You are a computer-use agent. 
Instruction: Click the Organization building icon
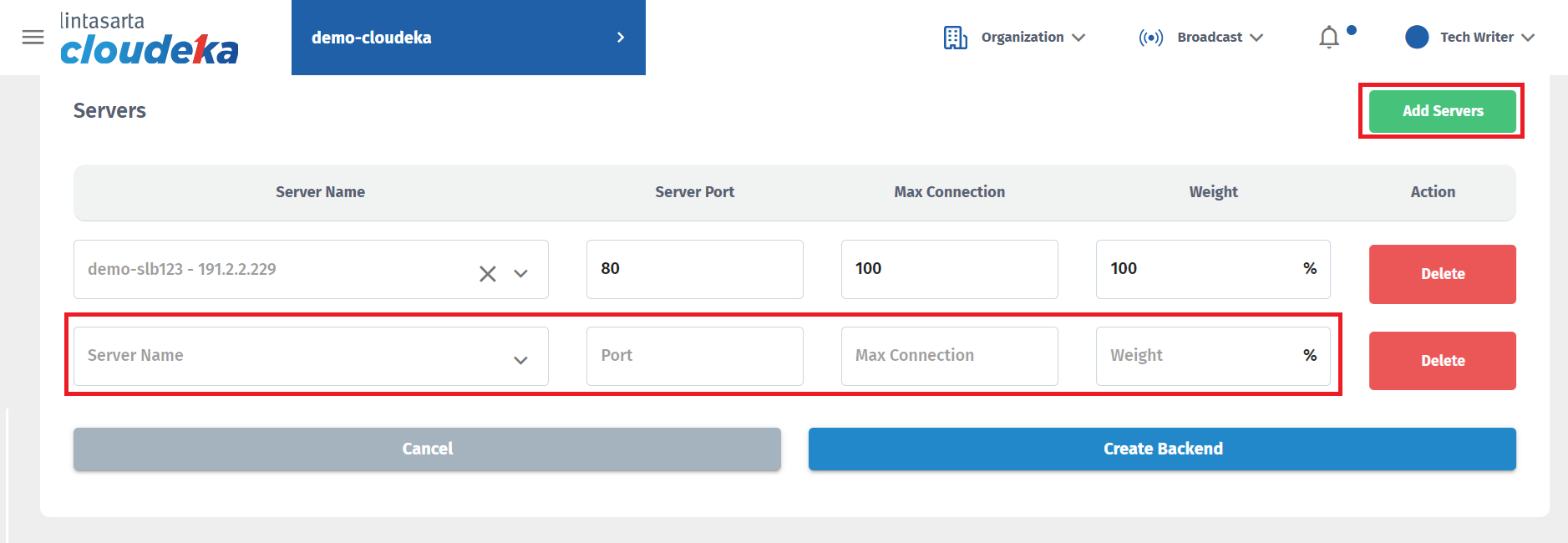955,38
